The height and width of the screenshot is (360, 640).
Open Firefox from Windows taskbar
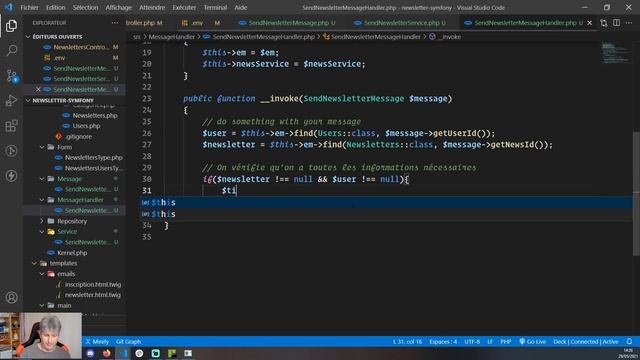point(107,353)
